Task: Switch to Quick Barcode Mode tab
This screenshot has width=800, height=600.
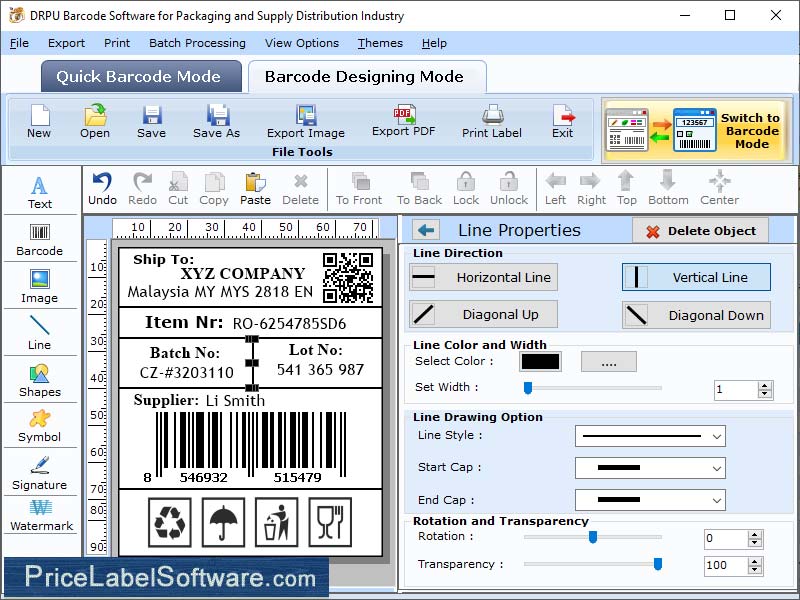Action: (x=140, y=76)
